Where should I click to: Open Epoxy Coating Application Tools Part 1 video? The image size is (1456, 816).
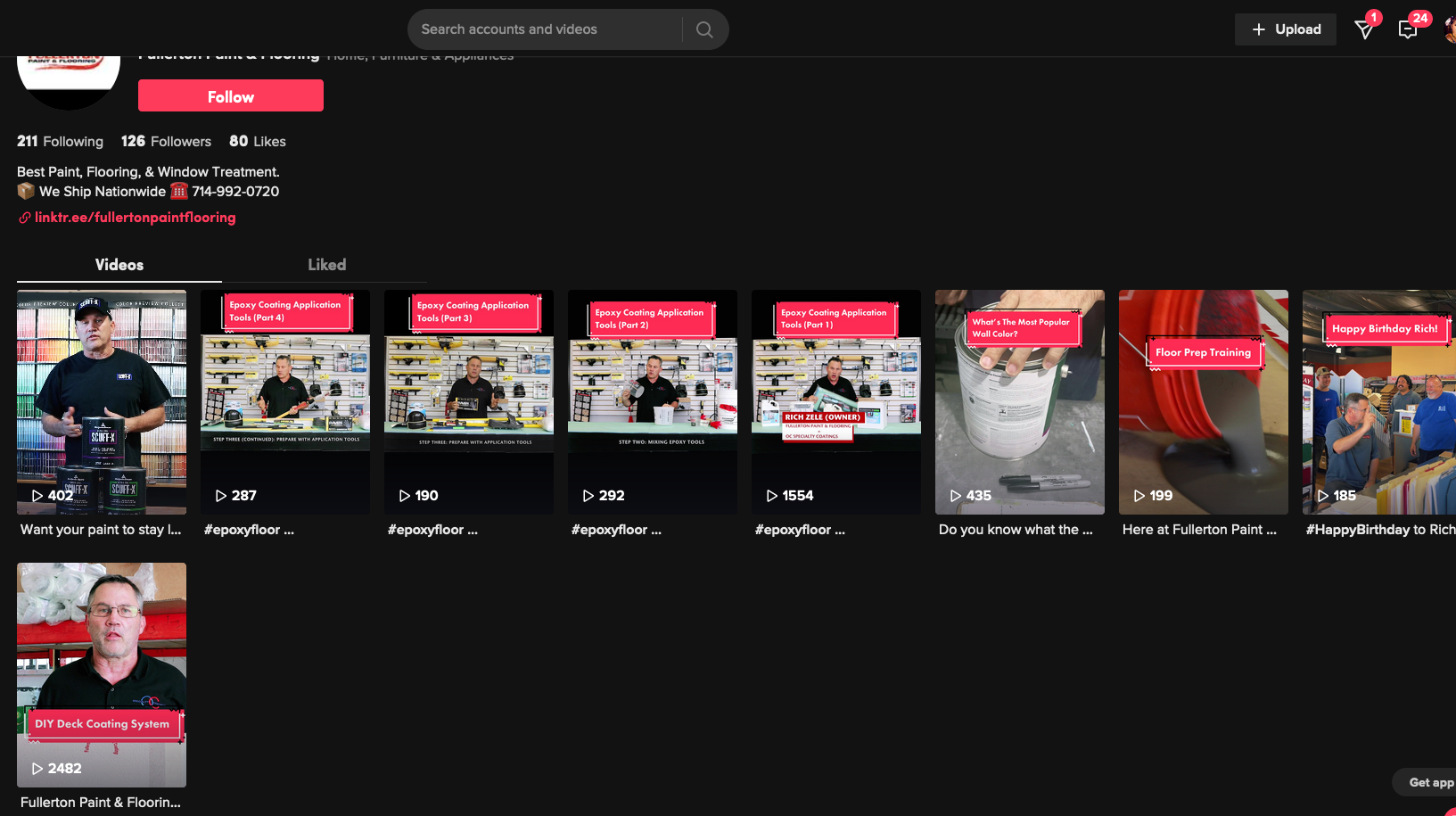[x=836, y=402]
